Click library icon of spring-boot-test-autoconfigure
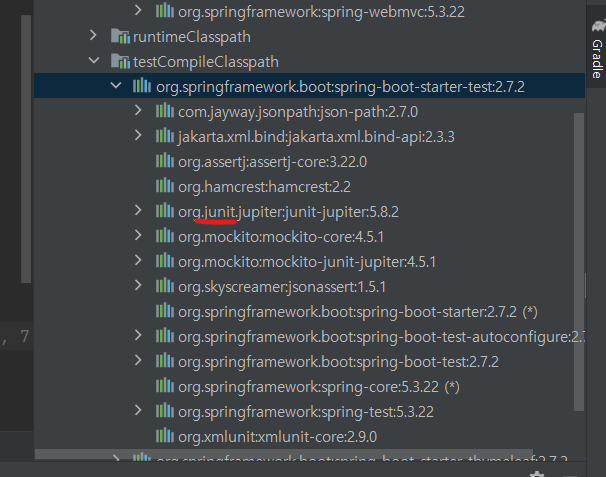This screenshot has height=477, width=606. pos(165,336)
